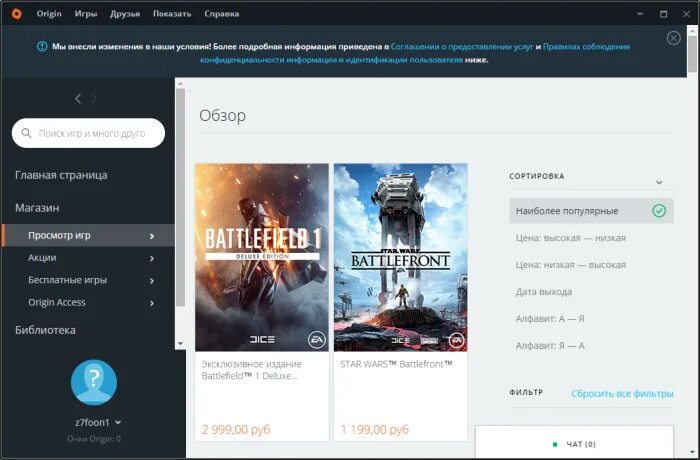The height and width of the screenshot is (460, 700).
Task: Sort by Алфавит: Я — А
Action: [x=550, y=345]
